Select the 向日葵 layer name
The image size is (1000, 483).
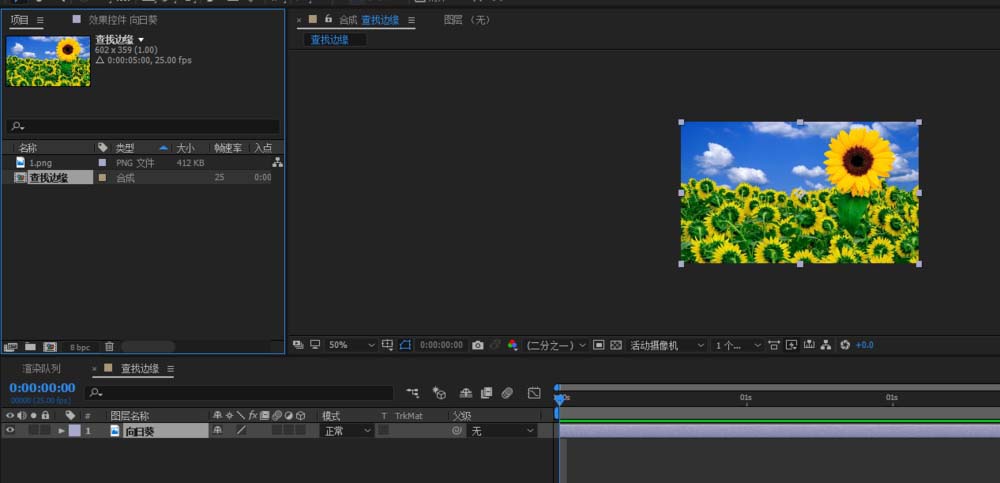[x=140, y=431]
